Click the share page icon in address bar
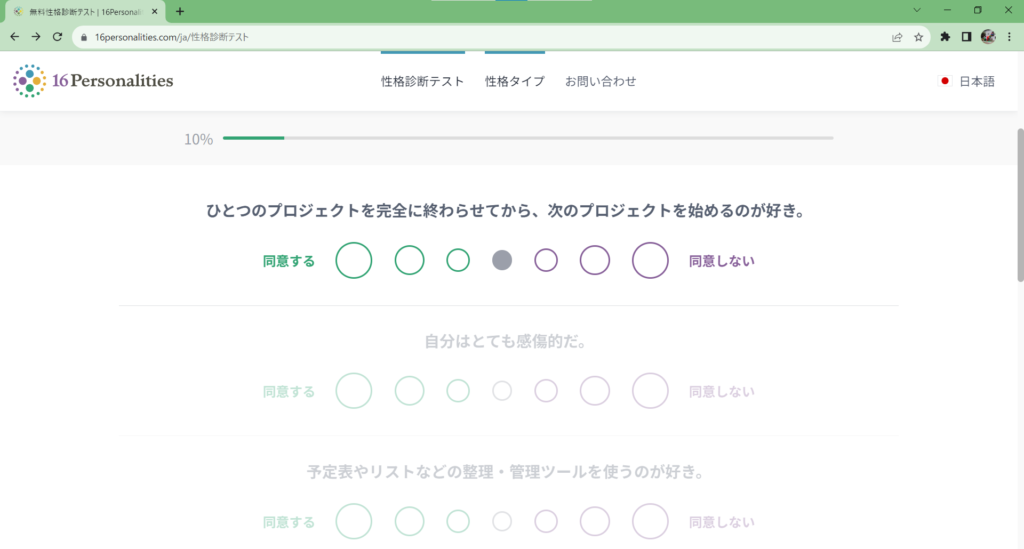 897,37
